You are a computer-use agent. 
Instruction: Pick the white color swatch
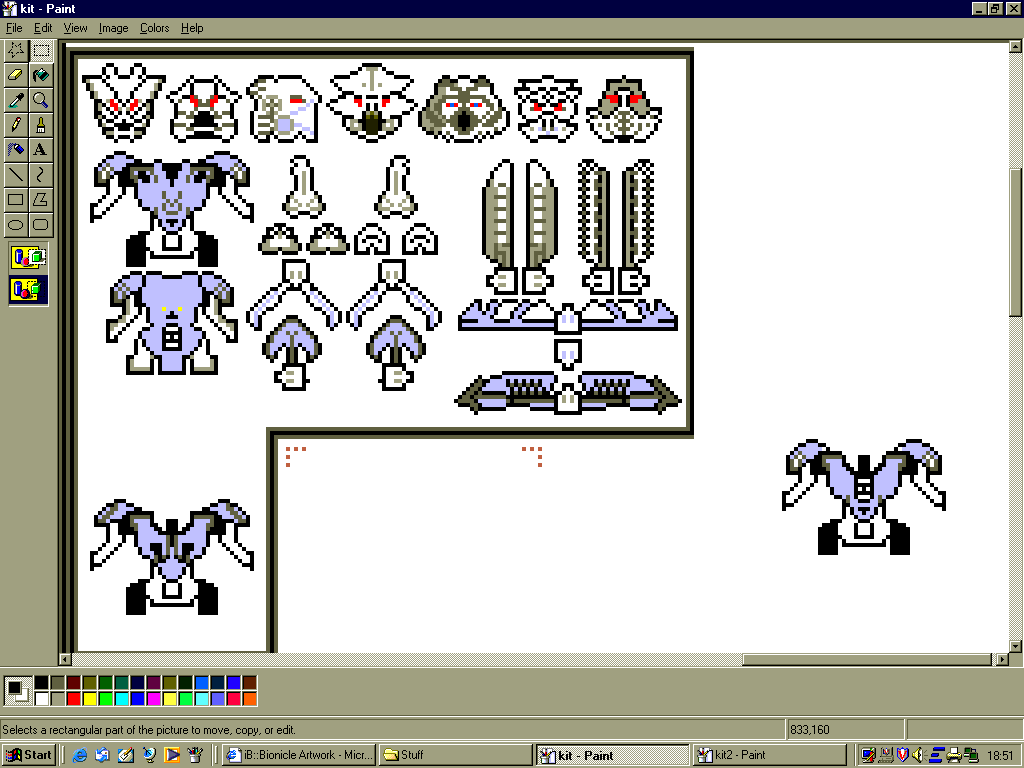42,699
